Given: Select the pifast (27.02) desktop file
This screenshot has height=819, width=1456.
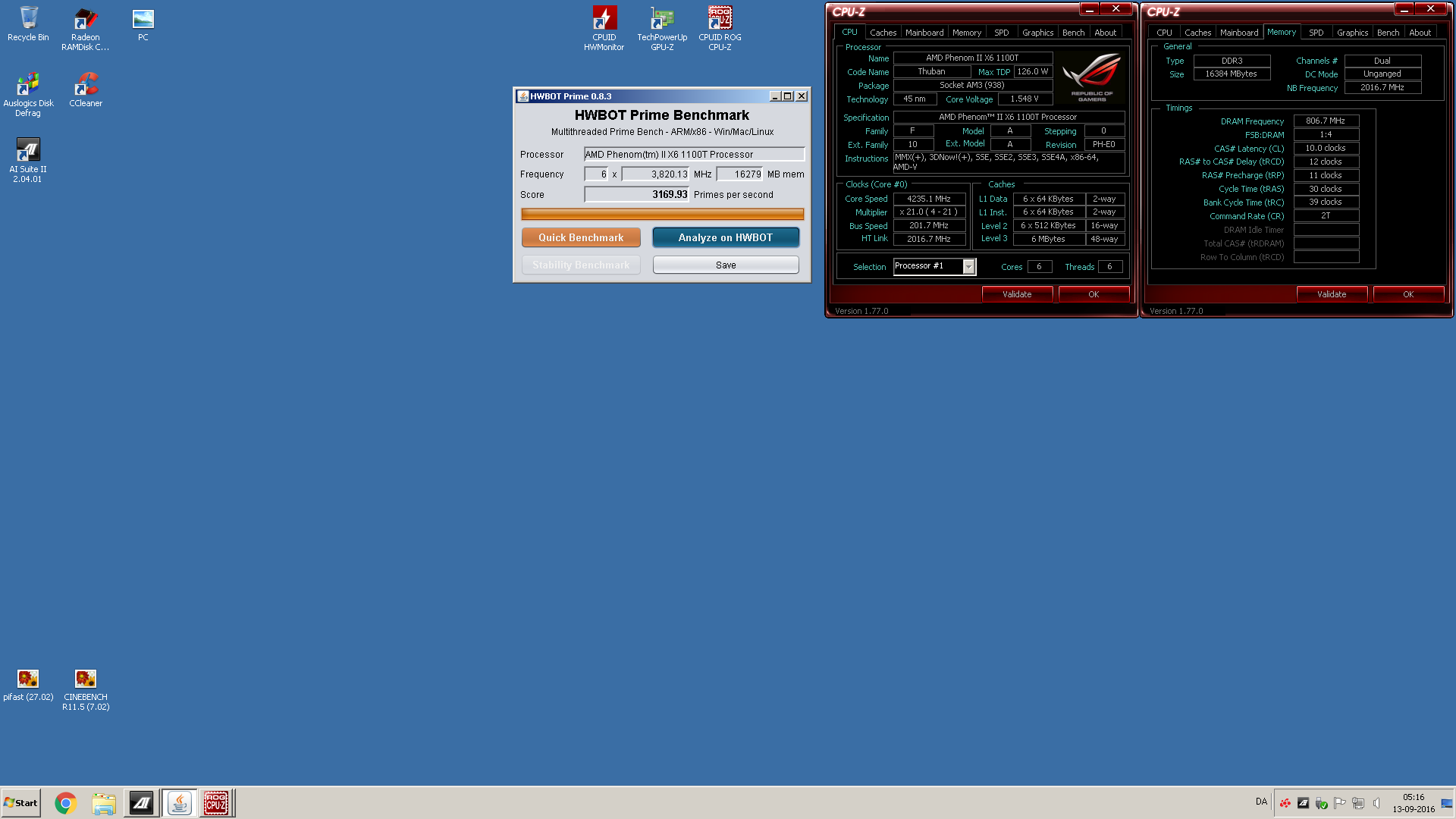Looking at the screenshot, I should pyautogui.click(x=28, y=684).
